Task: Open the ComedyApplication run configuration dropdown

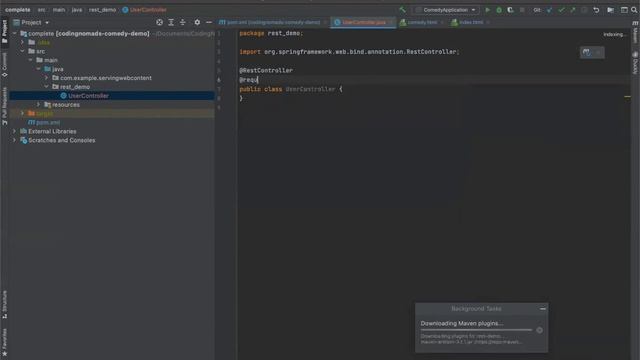Action: tap(446, 10)
